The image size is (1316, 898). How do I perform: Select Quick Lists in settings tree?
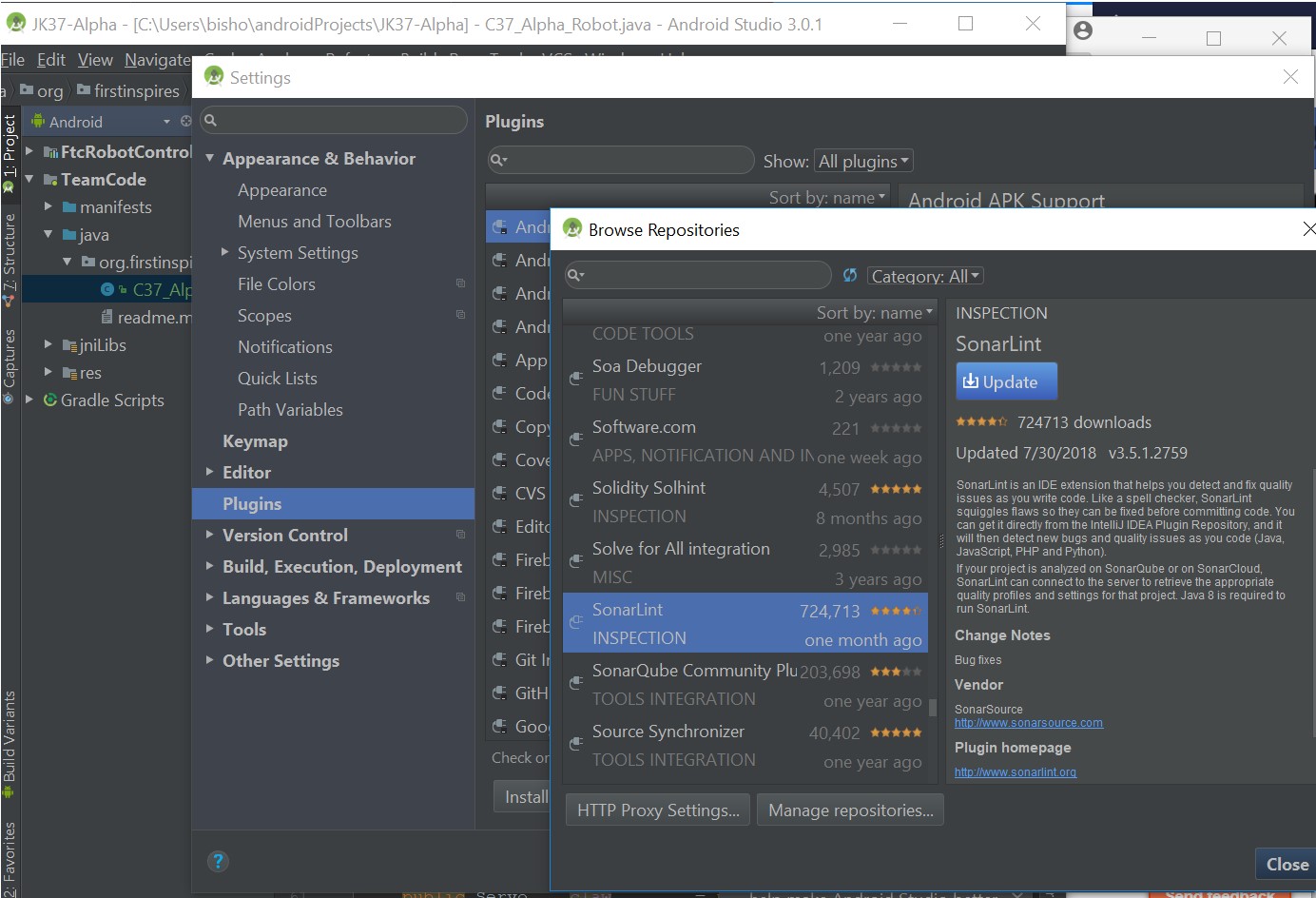pos(278,378)
